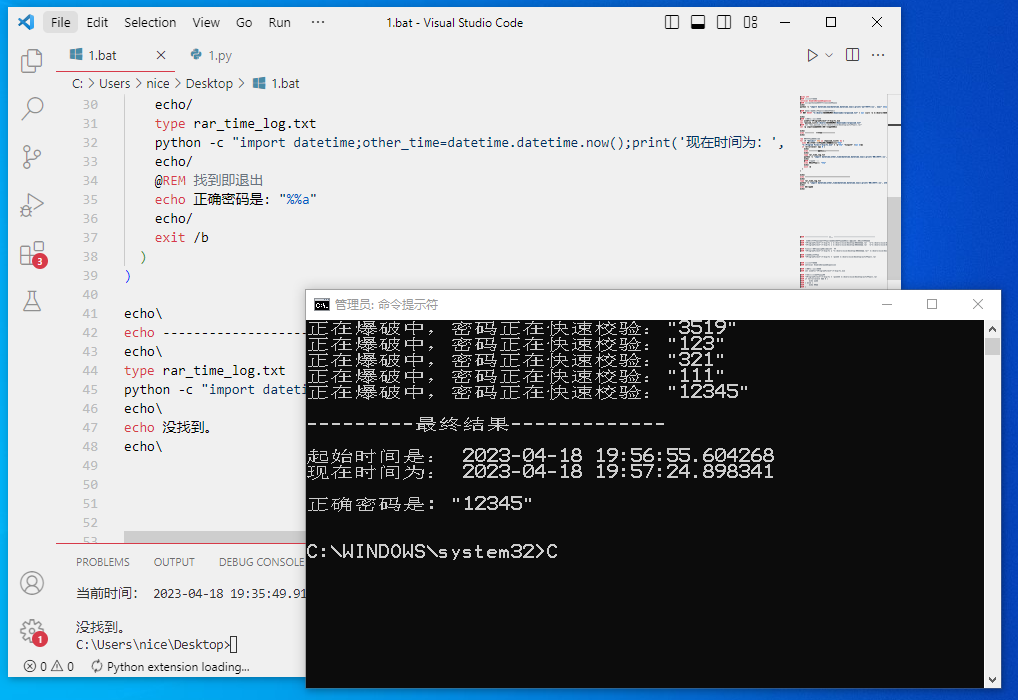1018x700 pixels.
Task: Click the command prompt vertical scrollbar
Action: tap(992, 500)
